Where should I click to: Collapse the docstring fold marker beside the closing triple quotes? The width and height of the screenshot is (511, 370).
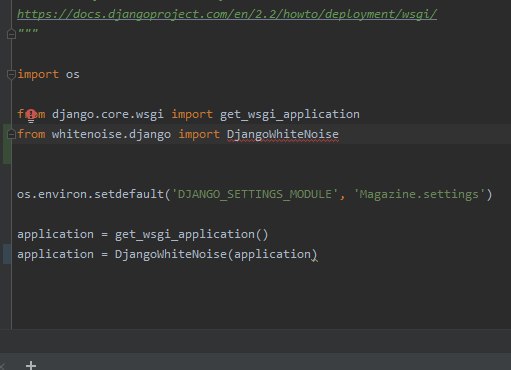click(x=11, y=34)
